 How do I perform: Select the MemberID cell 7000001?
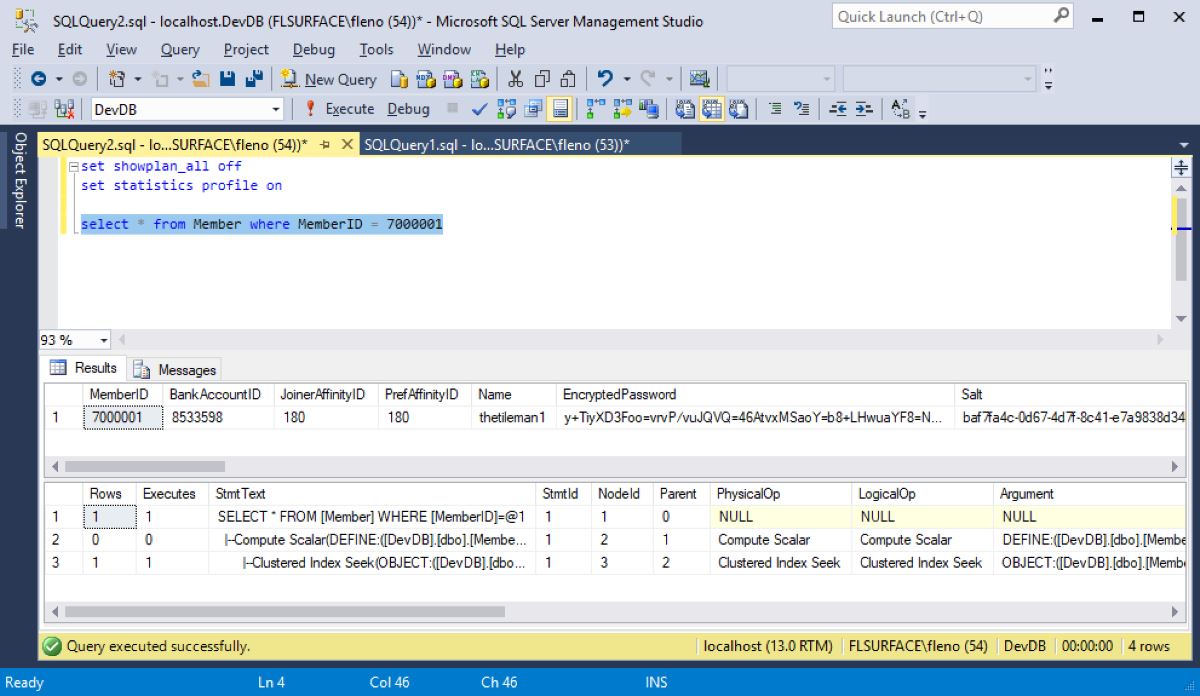click(x=123, y=417)
